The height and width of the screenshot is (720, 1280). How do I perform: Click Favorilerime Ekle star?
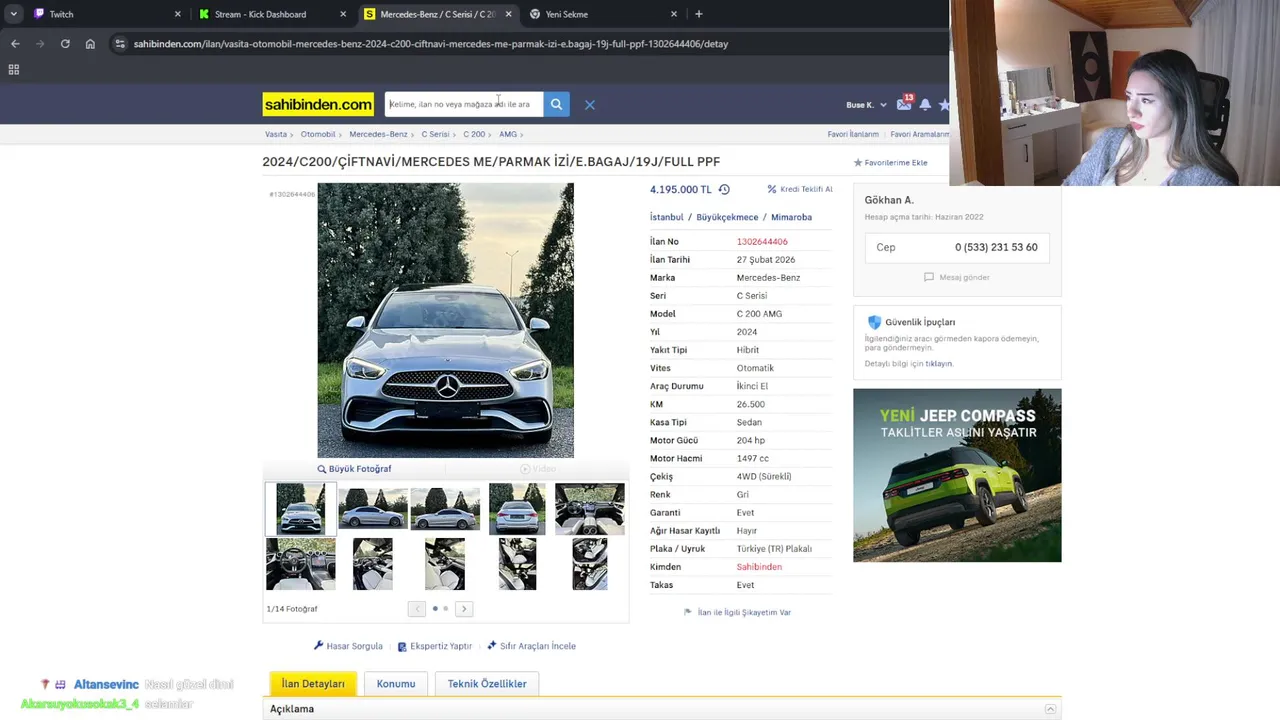890,162
